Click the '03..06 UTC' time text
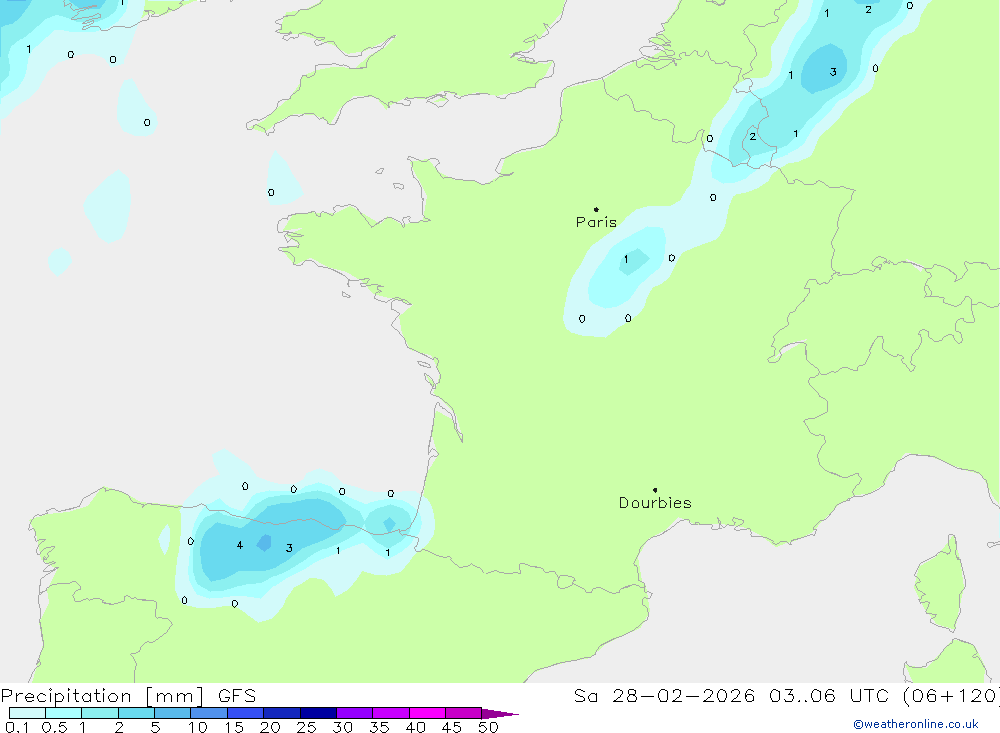The width and height of the screenshot is (1000, 733). click(829, 695)
